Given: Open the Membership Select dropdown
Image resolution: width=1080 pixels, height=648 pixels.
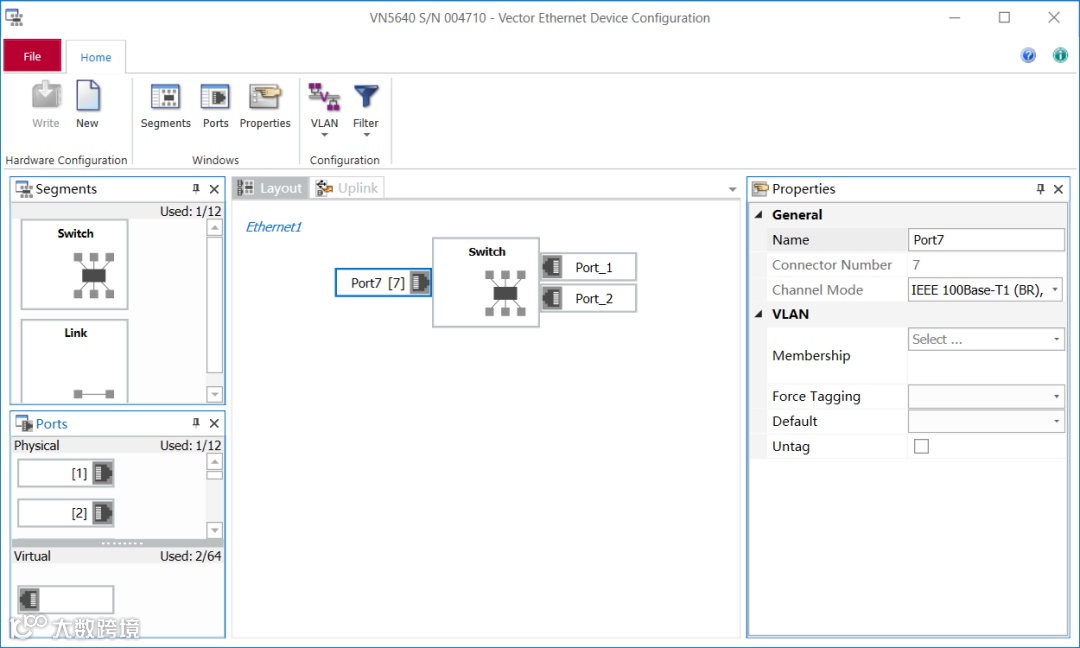Looking at the screenshot, I should 986,339.
